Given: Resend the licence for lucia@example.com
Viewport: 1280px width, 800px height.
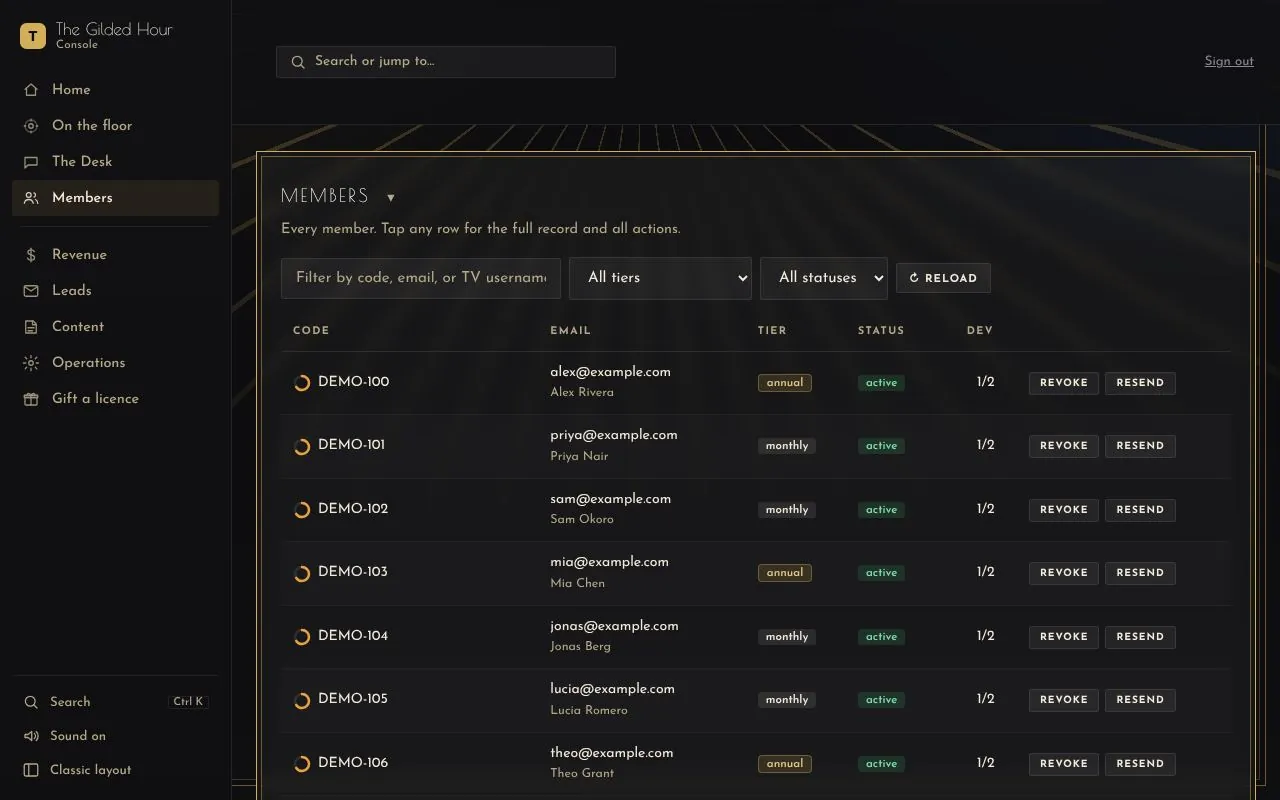Looking at the screenshot, I should [x=1140, y=700].
